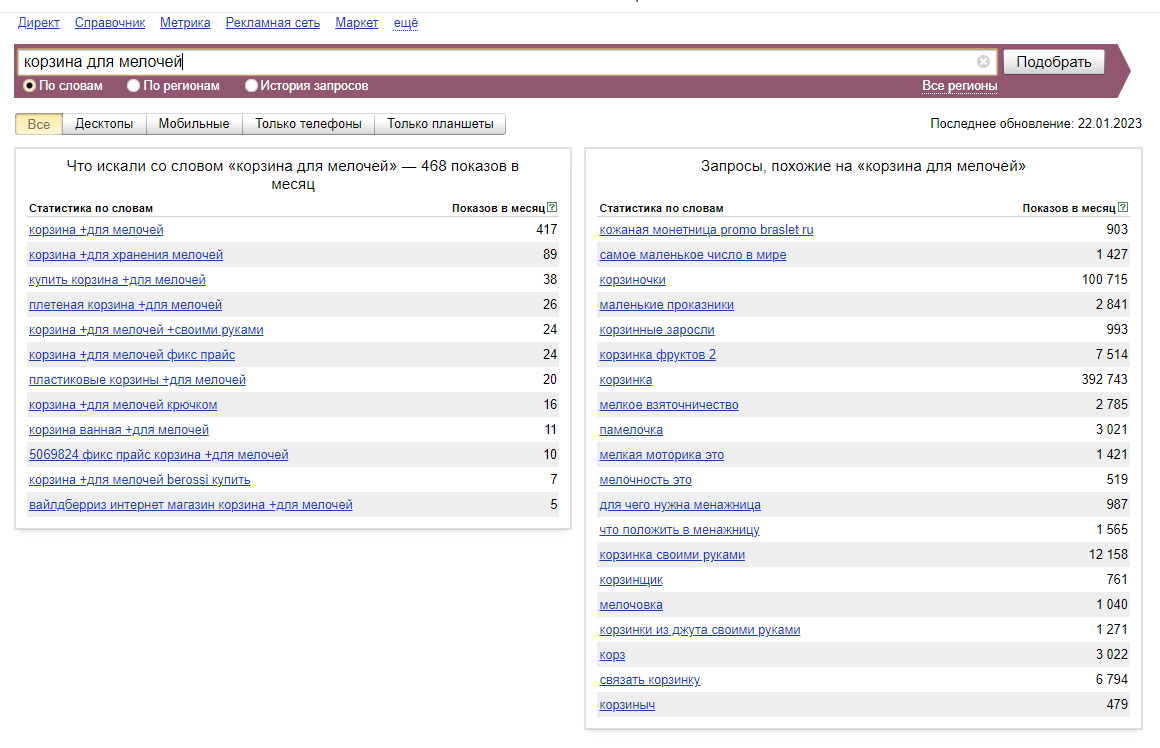Viewport: 1160px width, 748px height.
Task: Switch to the 'Все' devices tab
Action: [38, 124]
